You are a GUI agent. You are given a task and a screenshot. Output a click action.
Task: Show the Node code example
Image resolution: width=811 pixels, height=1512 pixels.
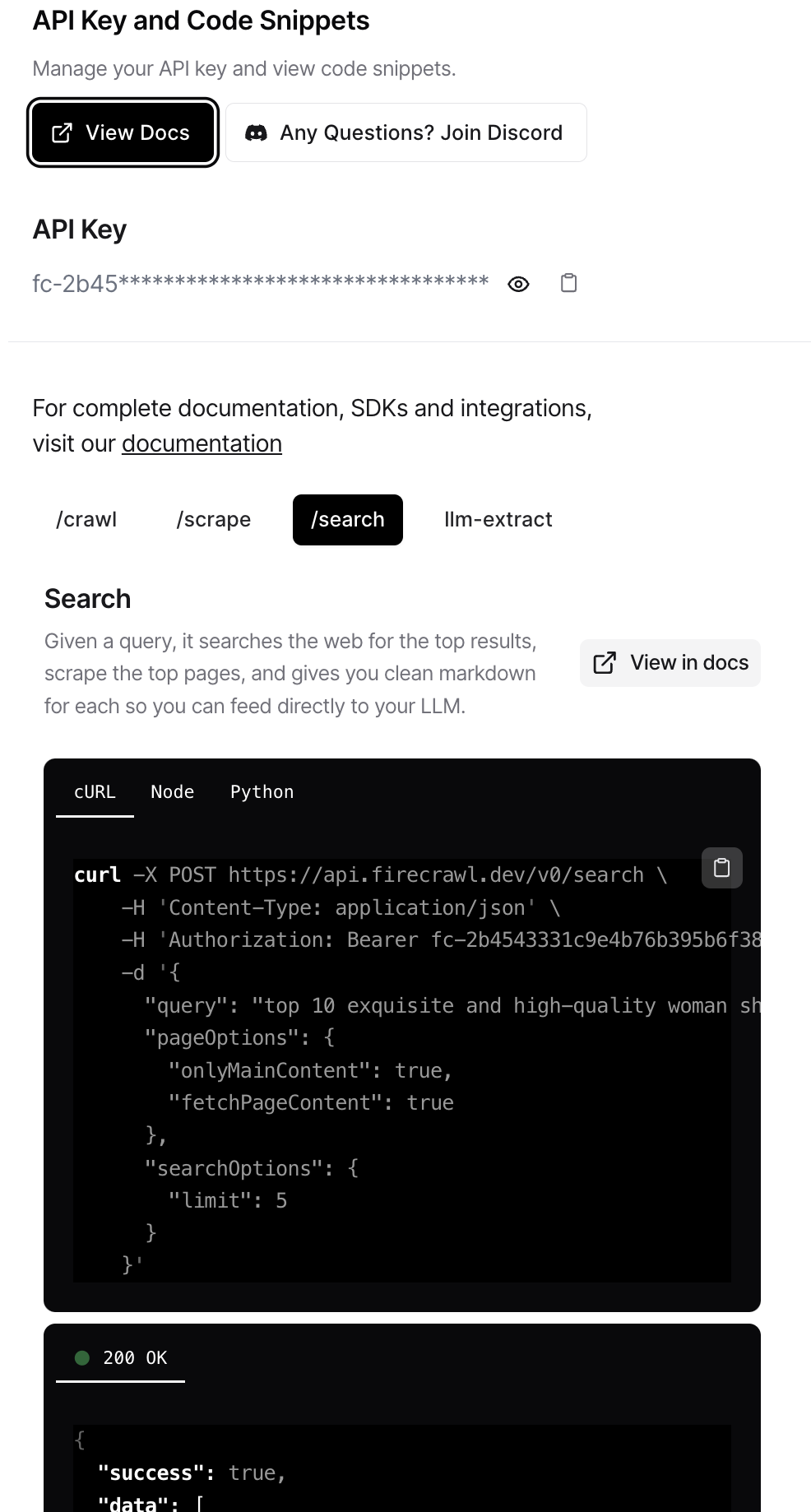click(x=173, y=792)
